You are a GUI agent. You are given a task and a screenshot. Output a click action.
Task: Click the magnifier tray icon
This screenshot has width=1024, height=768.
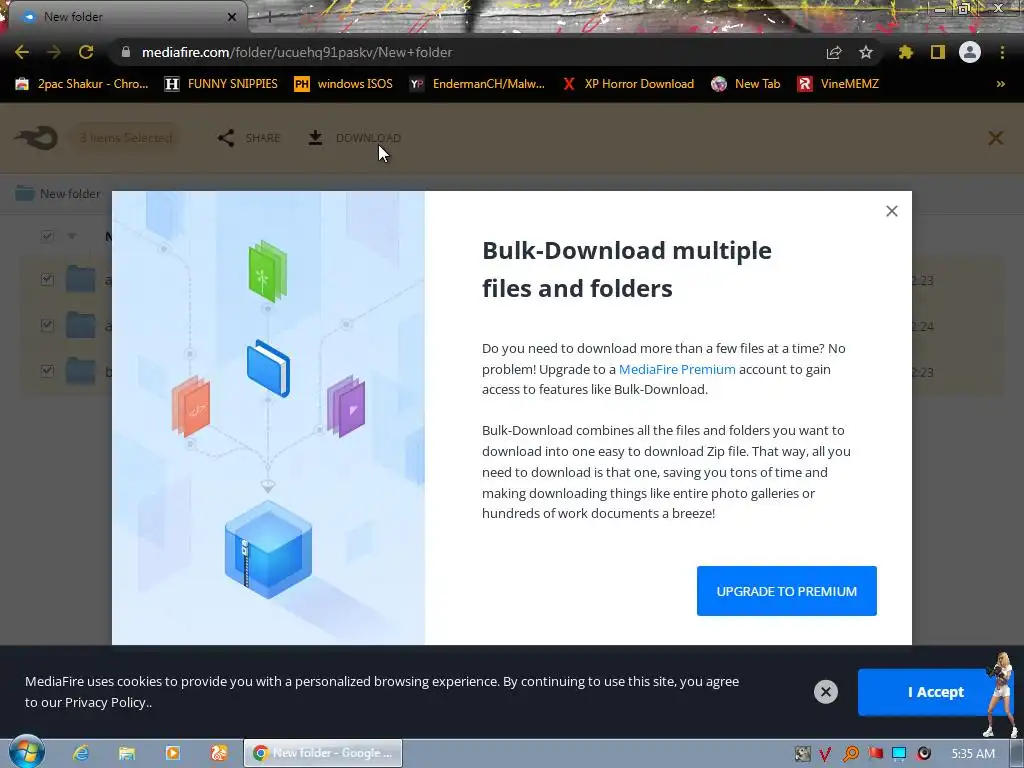(850, 754)
